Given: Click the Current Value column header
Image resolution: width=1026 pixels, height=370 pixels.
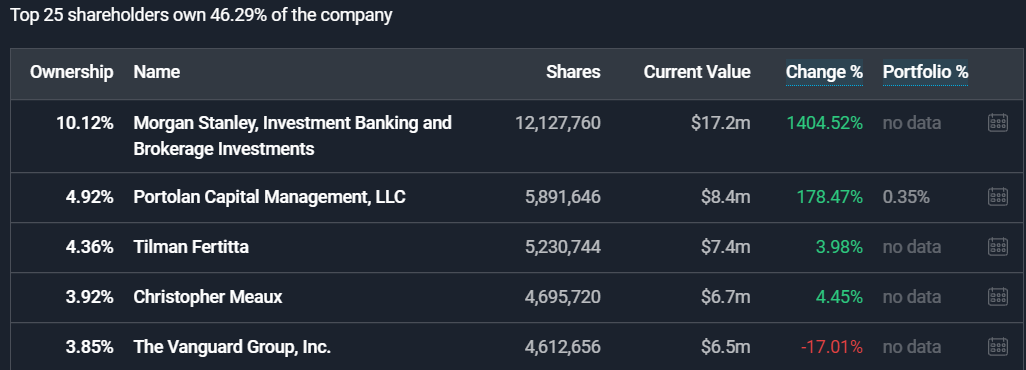Looking at the screenshot, I should click(x=697, y=72).
